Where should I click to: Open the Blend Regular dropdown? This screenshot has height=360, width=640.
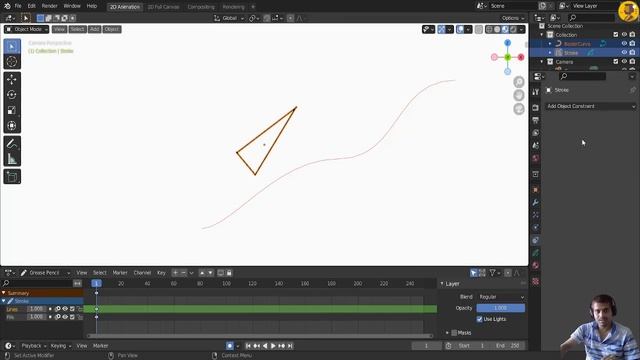click(x=501, y=297)
